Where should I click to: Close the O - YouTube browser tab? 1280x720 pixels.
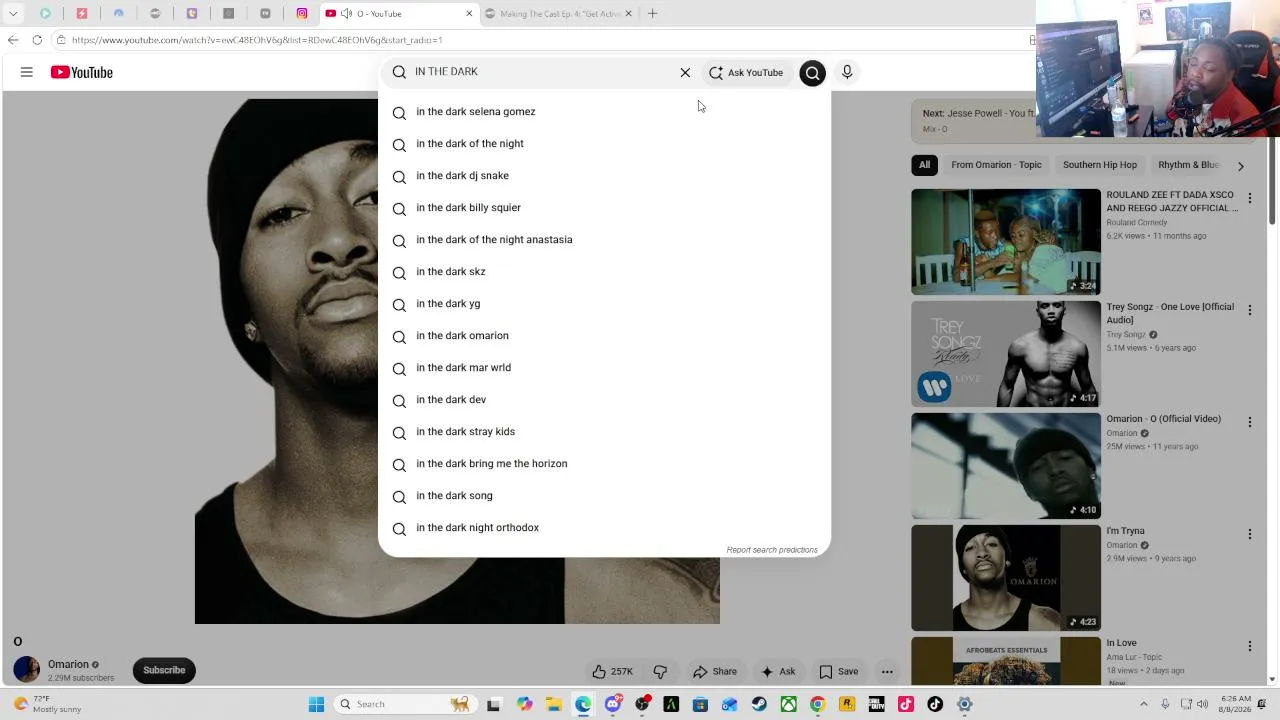coord(469,14)
